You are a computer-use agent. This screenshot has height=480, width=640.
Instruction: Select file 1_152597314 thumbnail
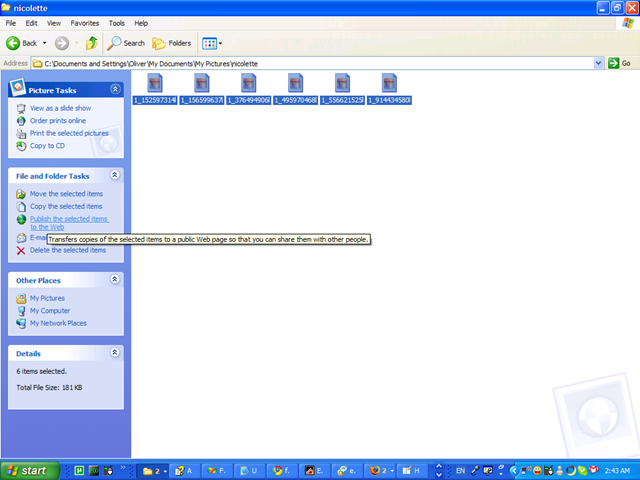coord(155,83)
